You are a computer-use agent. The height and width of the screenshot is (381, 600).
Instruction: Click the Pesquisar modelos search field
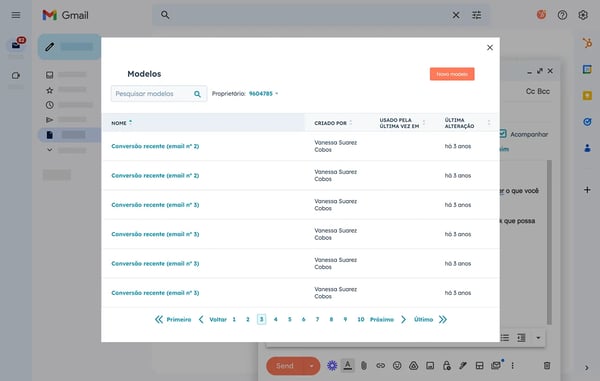[x=159, y=94]
